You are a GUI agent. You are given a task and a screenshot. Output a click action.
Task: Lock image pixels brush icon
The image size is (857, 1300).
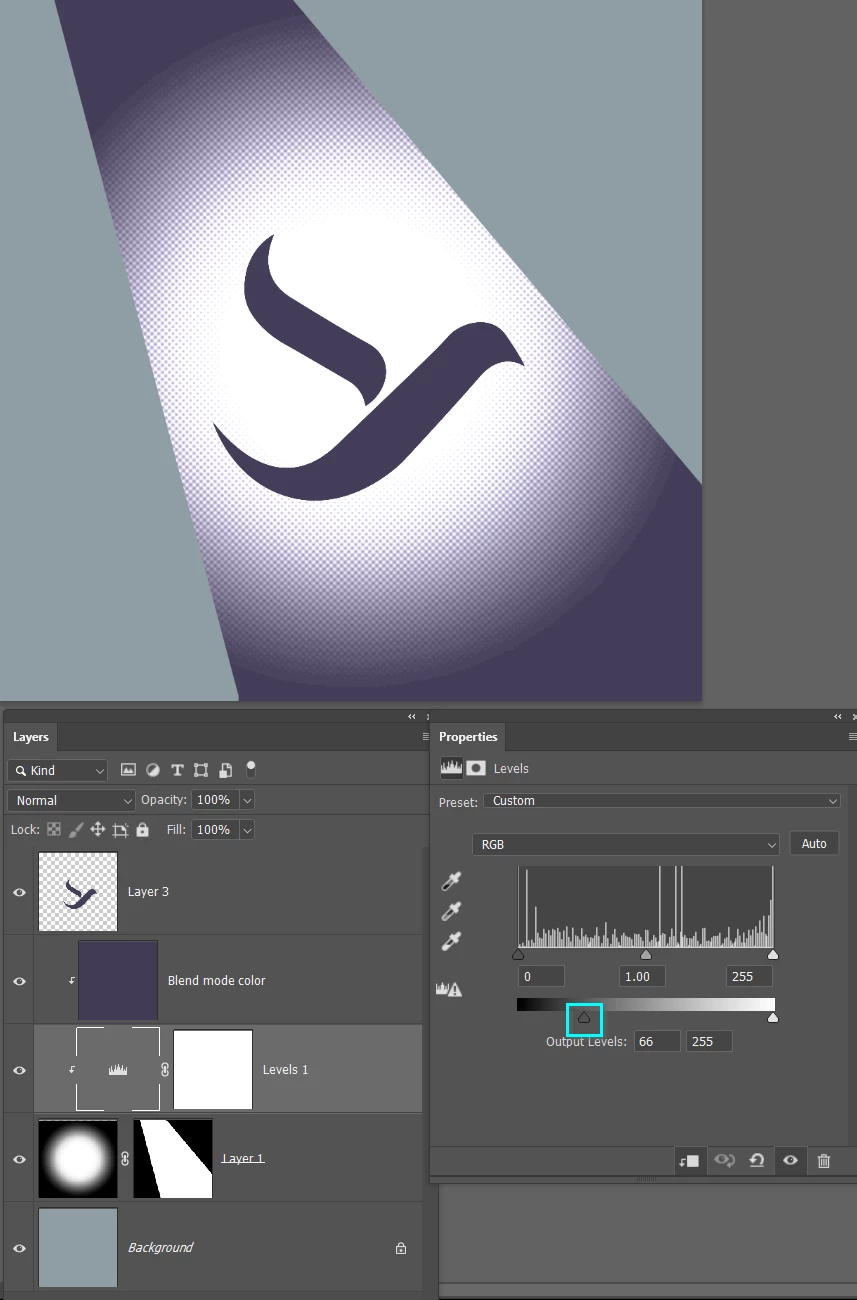(76, 830)
